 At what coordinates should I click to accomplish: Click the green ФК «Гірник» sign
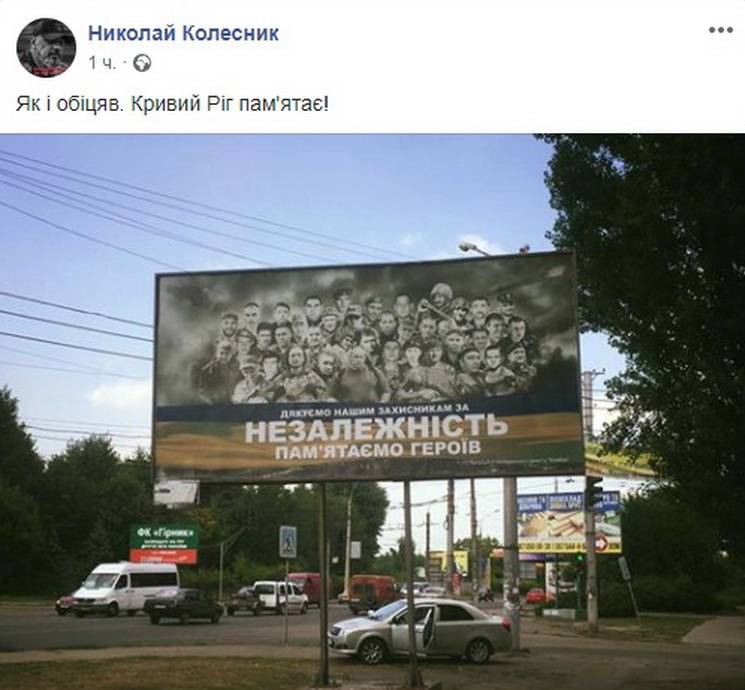163,545
